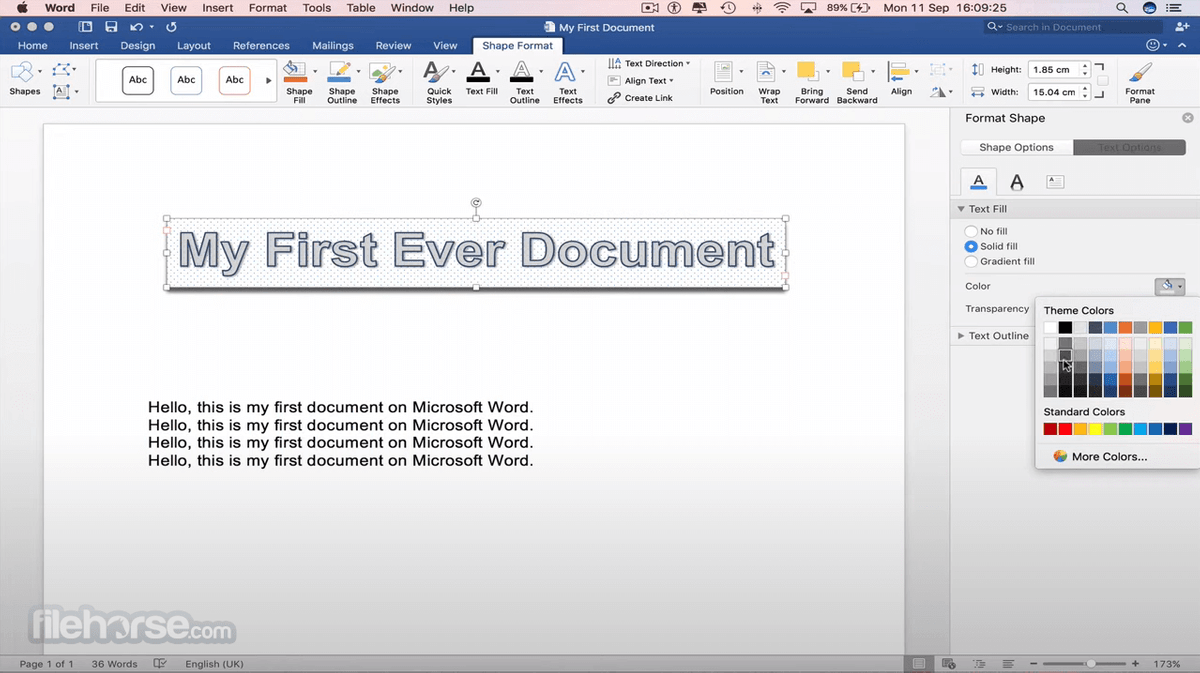Viewport: 1200px width, 673px height.
Task: Expand the Text Outline section
Action: (x=962, y=336)
